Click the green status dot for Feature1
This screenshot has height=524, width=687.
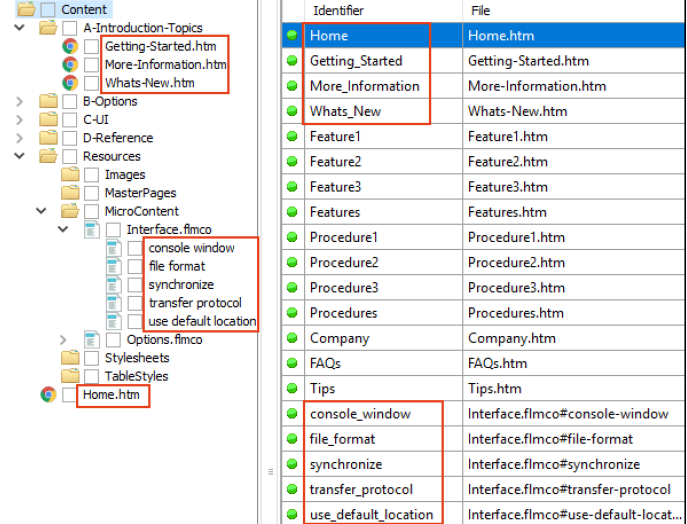(292, 136)
